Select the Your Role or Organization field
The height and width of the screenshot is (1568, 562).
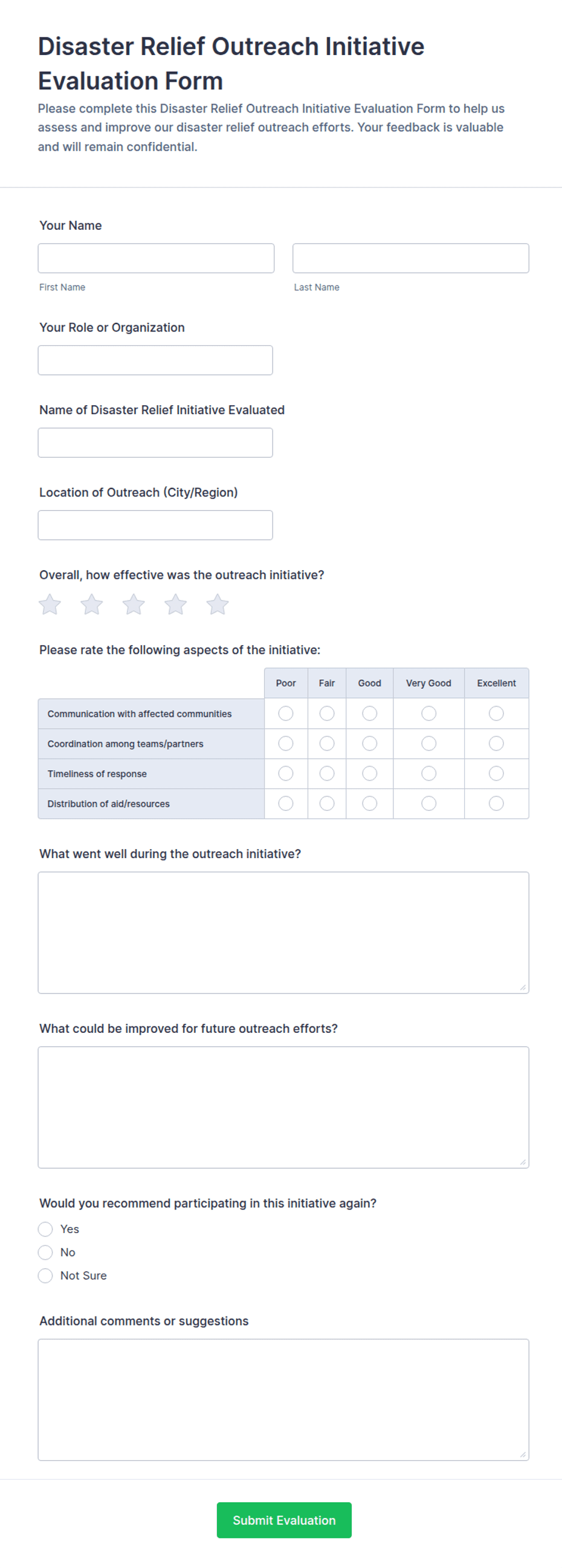coord(156,360)
